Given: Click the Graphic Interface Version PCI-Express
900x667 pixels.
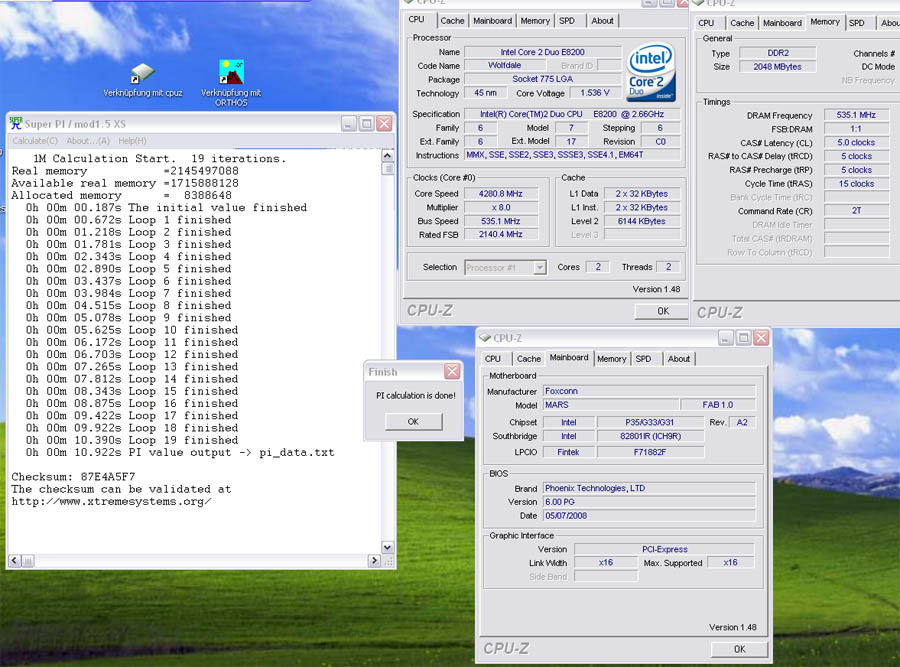Looking at the screenshot, I should (x=665, y=549).
